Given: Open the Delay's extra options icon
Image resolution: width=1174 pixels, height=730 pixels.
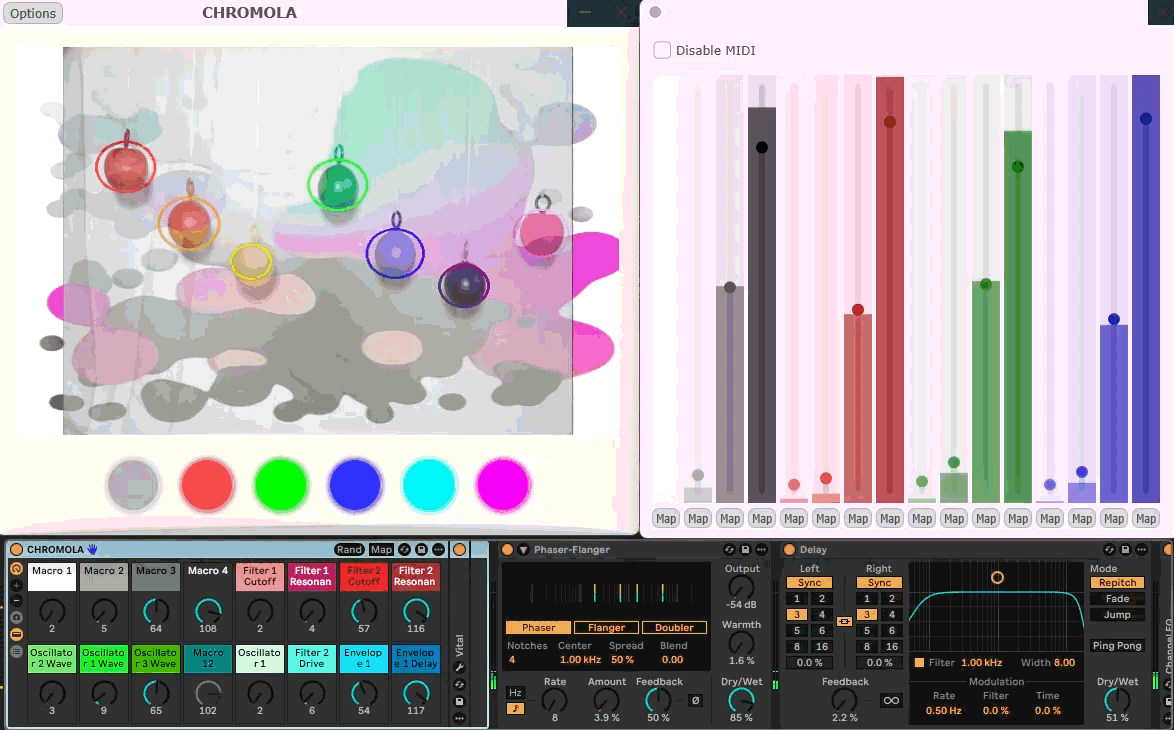Looking at the screenshot, I should [1141, 549].
